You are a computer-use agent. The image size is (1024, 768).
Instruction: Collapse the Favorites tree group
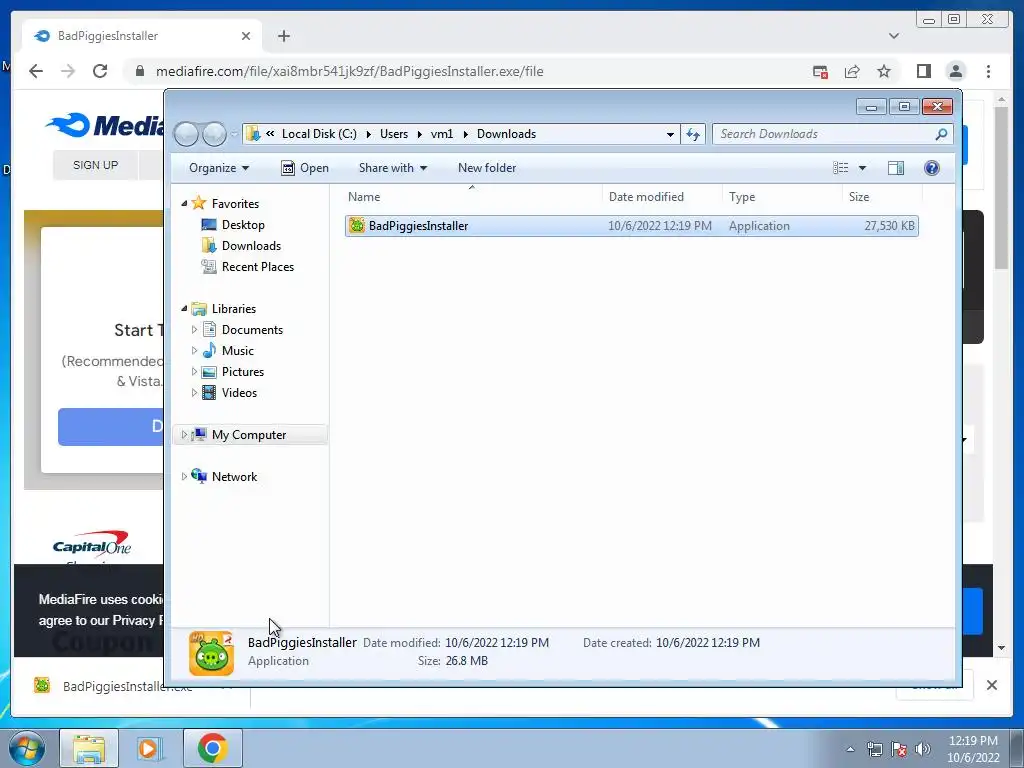184,203
